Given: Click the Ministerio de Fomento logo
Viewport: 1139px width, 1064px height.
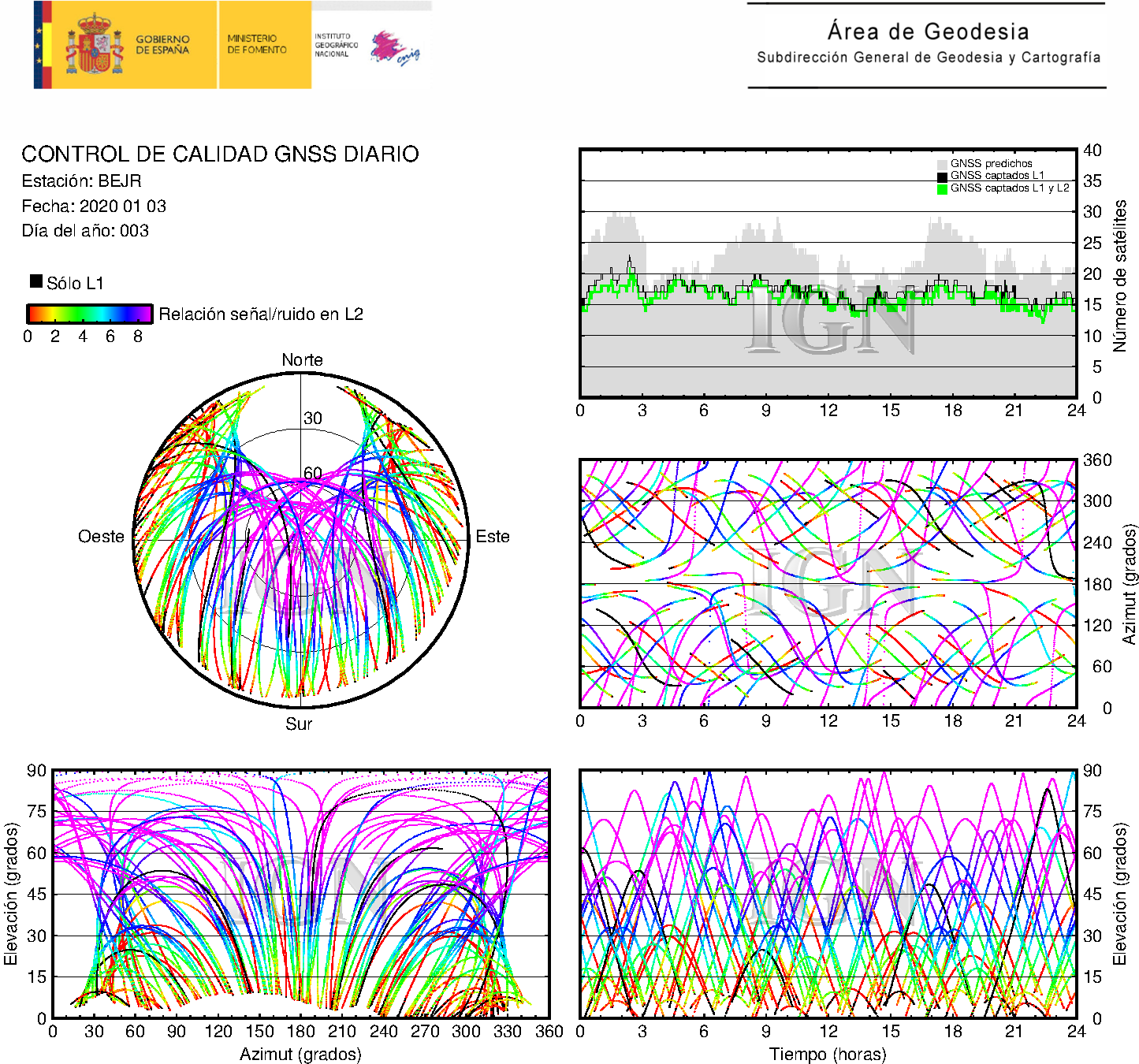Looking at the screenshot, I should click(x=257, y=44).
